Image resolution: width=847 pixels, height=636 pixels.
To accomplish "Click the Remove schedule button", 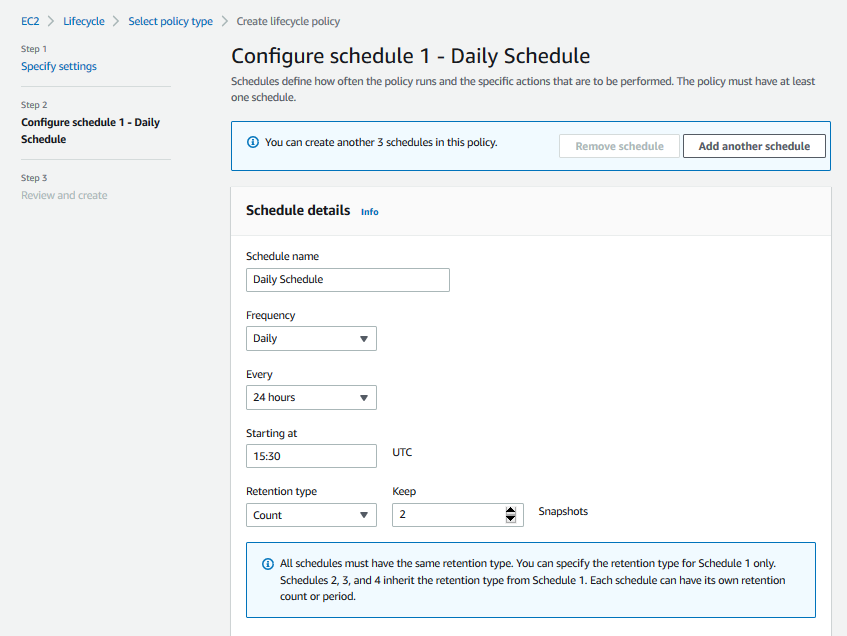I will [618, 146].
